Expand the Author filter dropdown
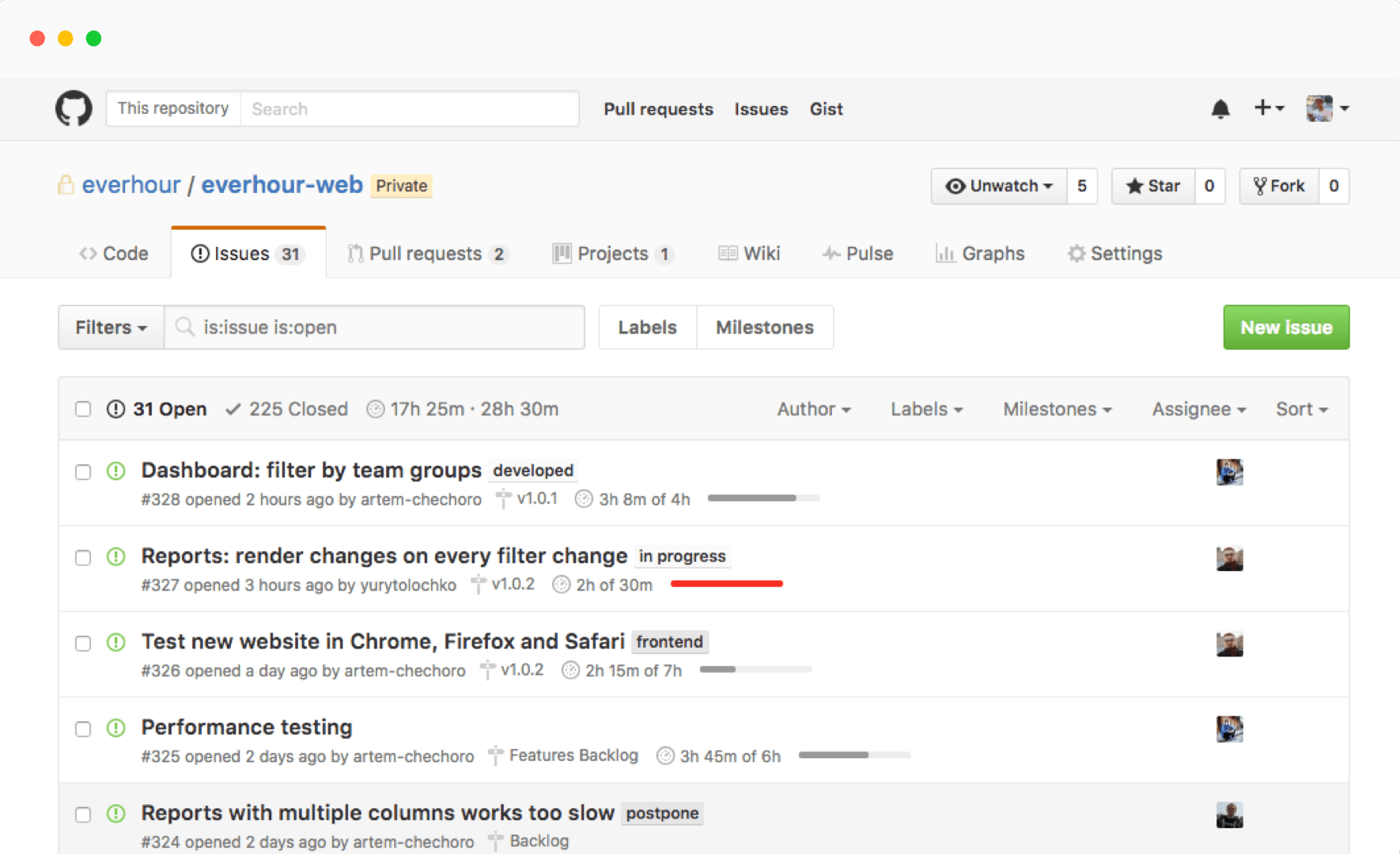Image resolution: width=1400 pixels, height=854 pixels. [x=813, y=409]
